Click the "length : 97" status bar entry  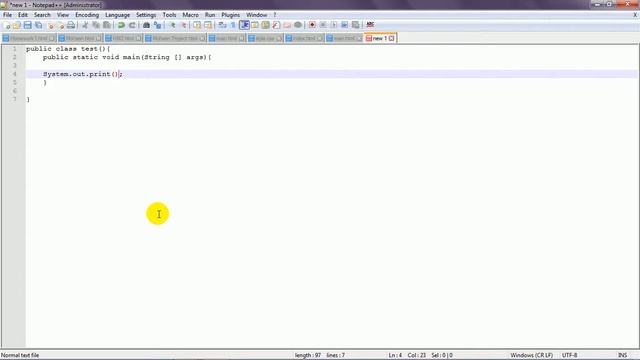point(307,355)
